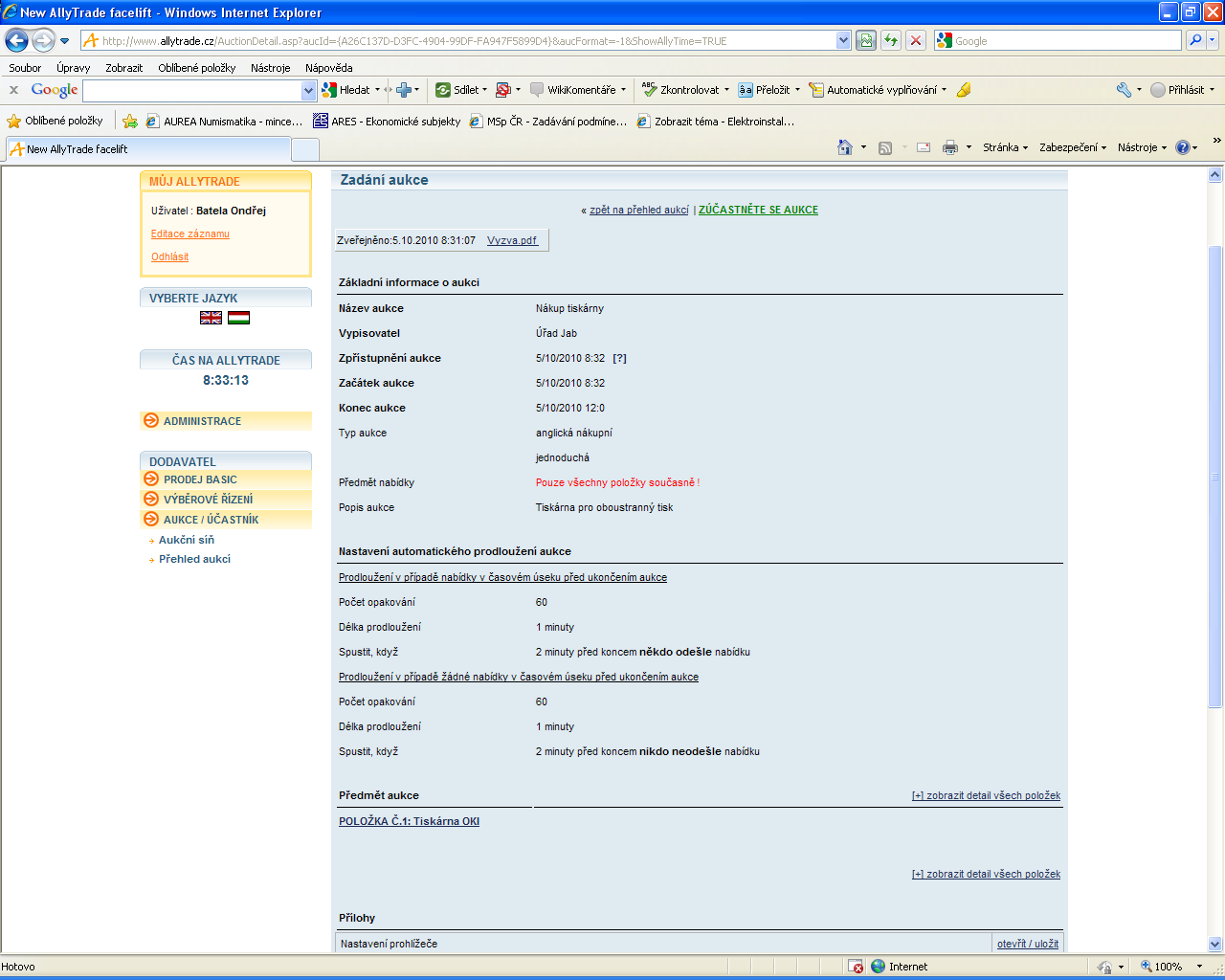Click zpět na přehled aukcí link

tap(639, 210)
